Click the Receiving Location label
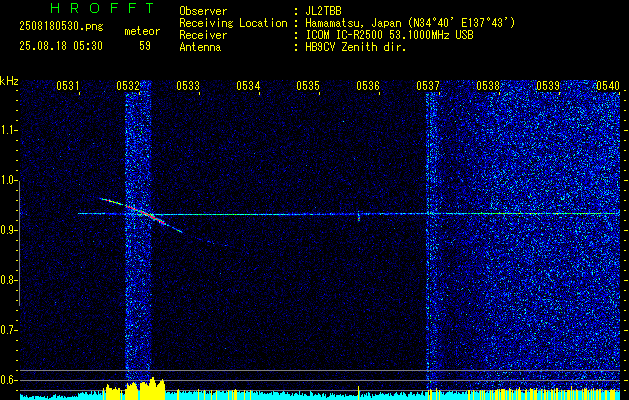The width and height of the screenshot is (629, 400). tap(233, 23)
